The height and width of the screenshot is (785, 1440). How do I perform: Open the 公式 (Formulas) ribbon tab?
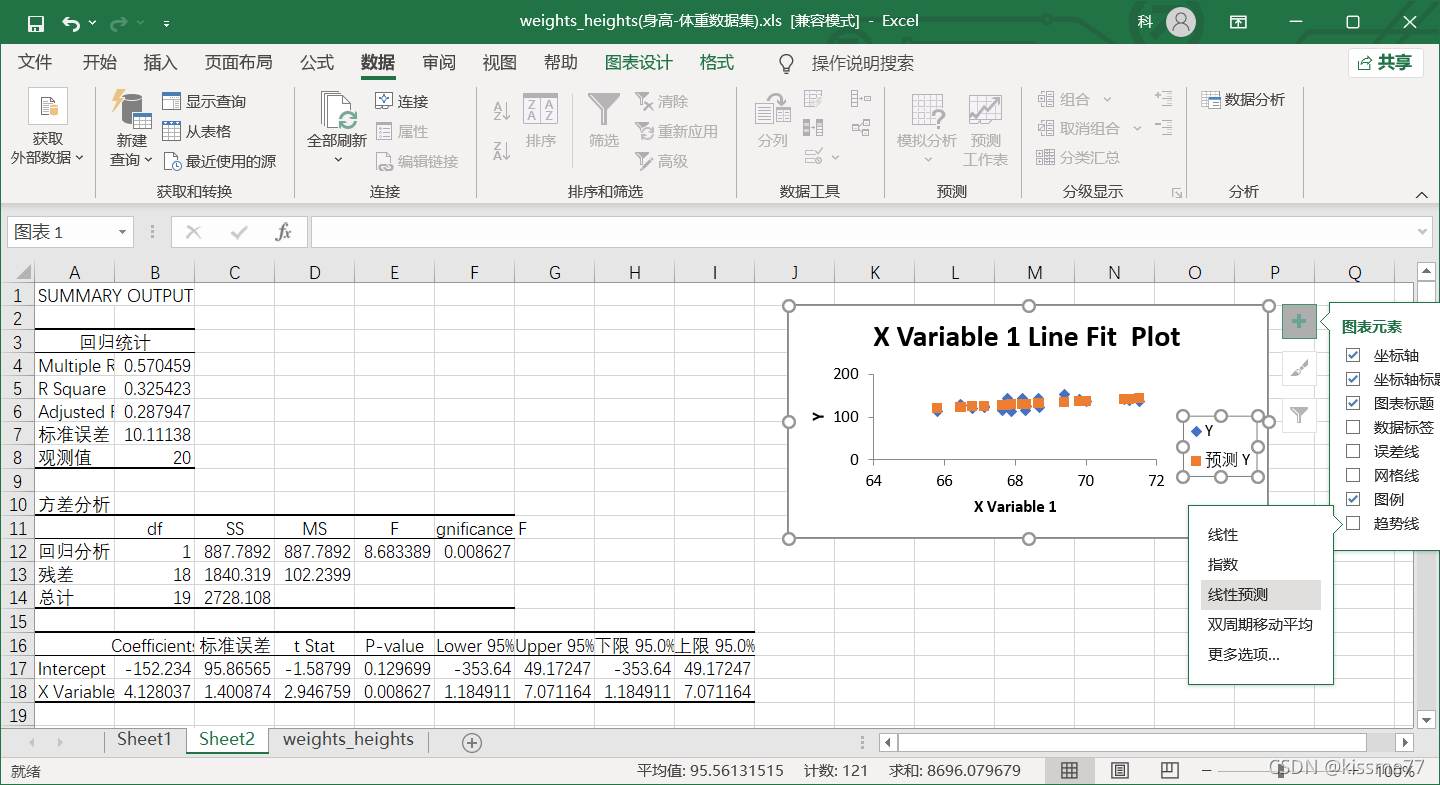317,62
